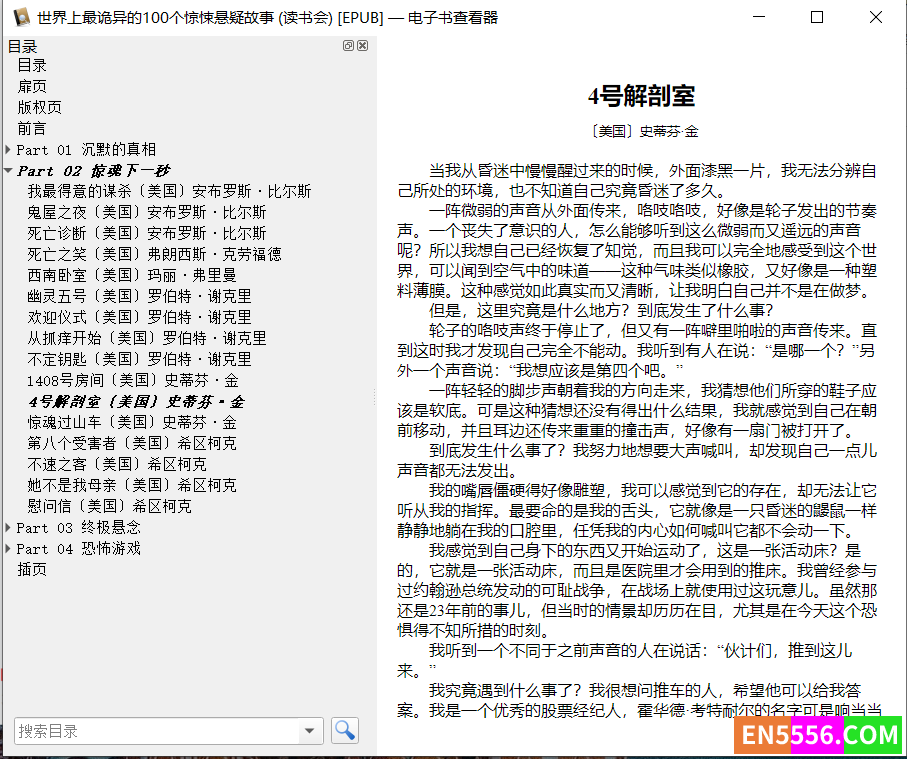Open chapter 死亡诊断
The image size is (907, 759).
click(146, 233)
